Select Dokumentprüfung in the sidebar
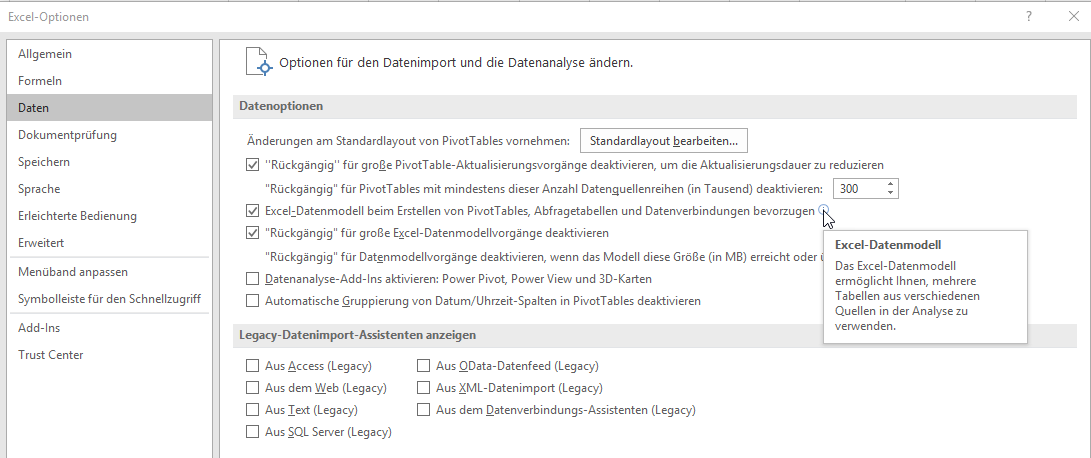 point(67,135)
